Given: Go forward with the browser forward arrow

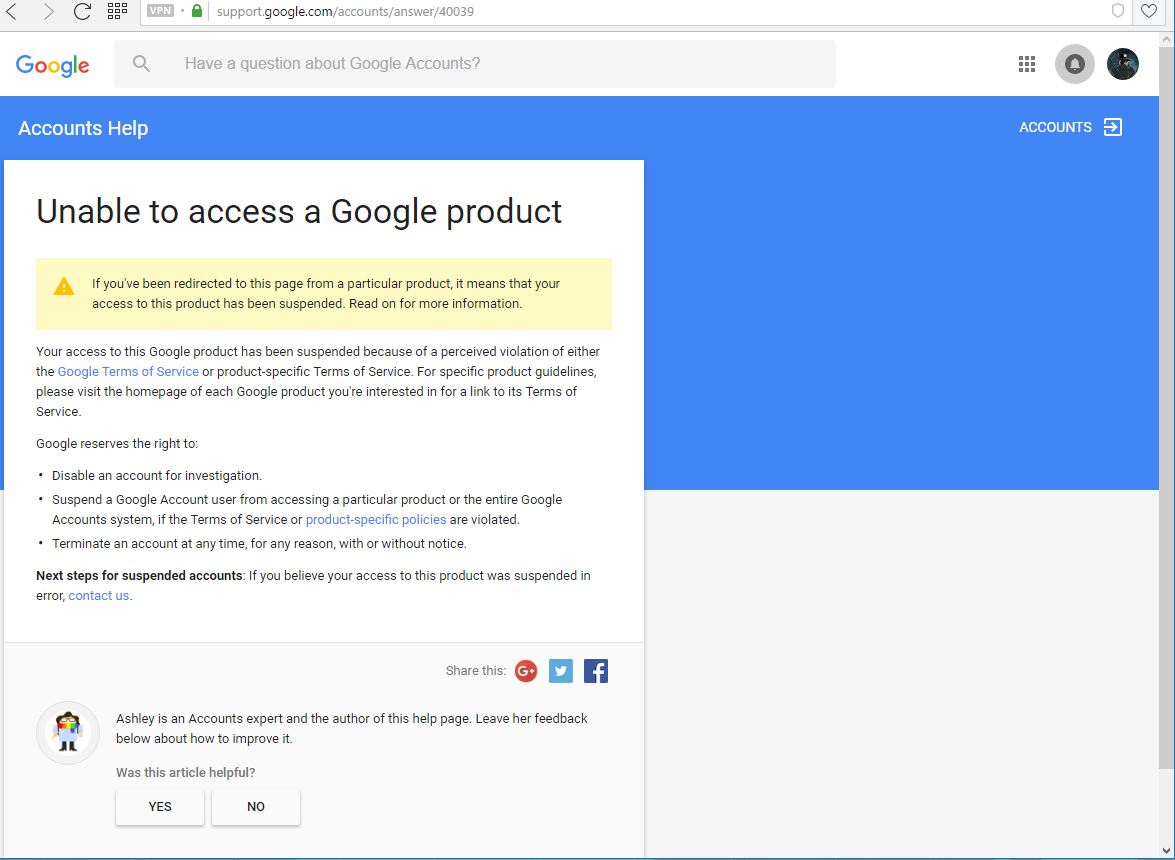Looking at the screenshot, I should coord(48,11).
